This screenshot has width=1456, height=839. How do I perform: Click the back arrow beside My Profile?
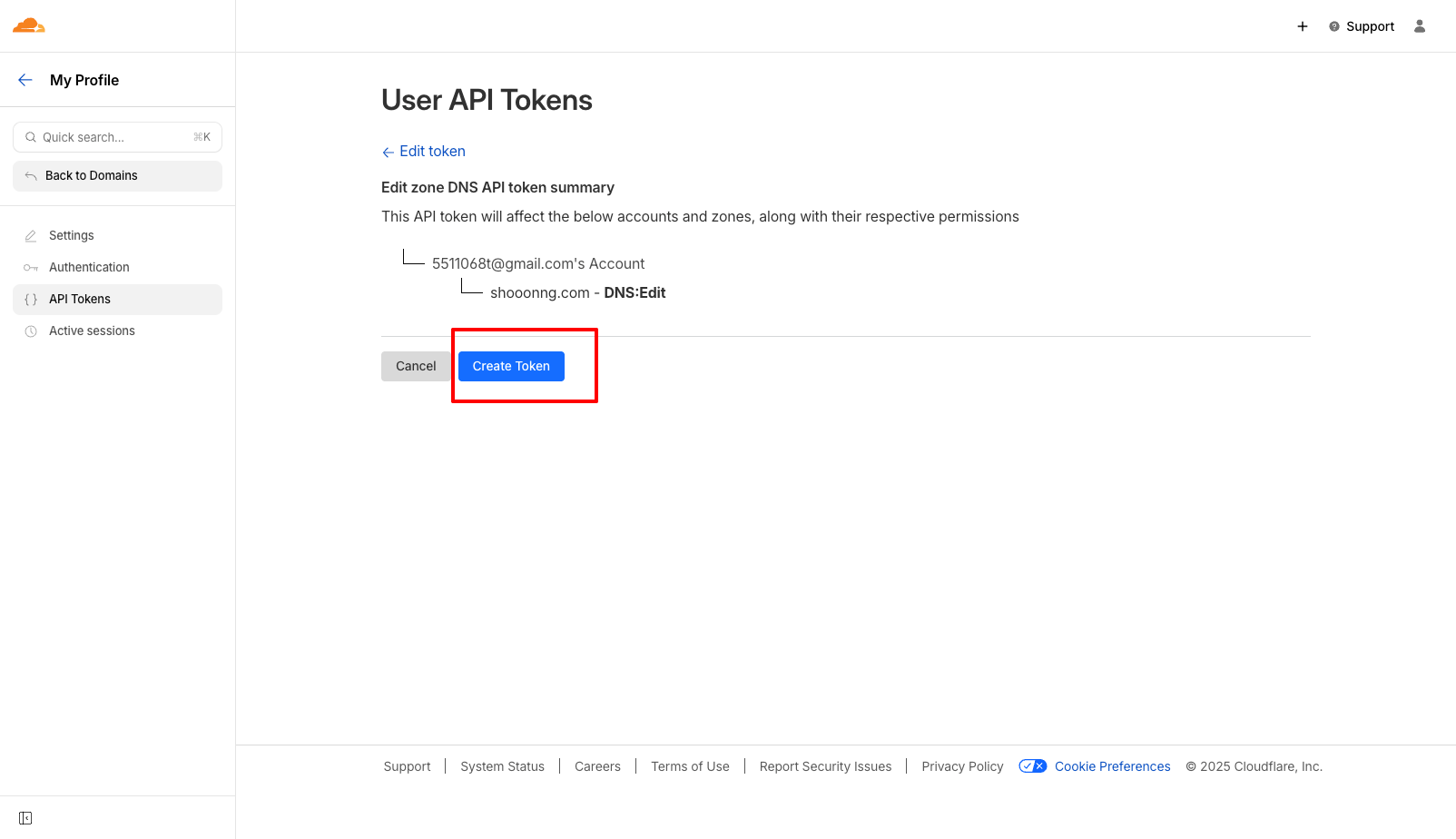25,80
